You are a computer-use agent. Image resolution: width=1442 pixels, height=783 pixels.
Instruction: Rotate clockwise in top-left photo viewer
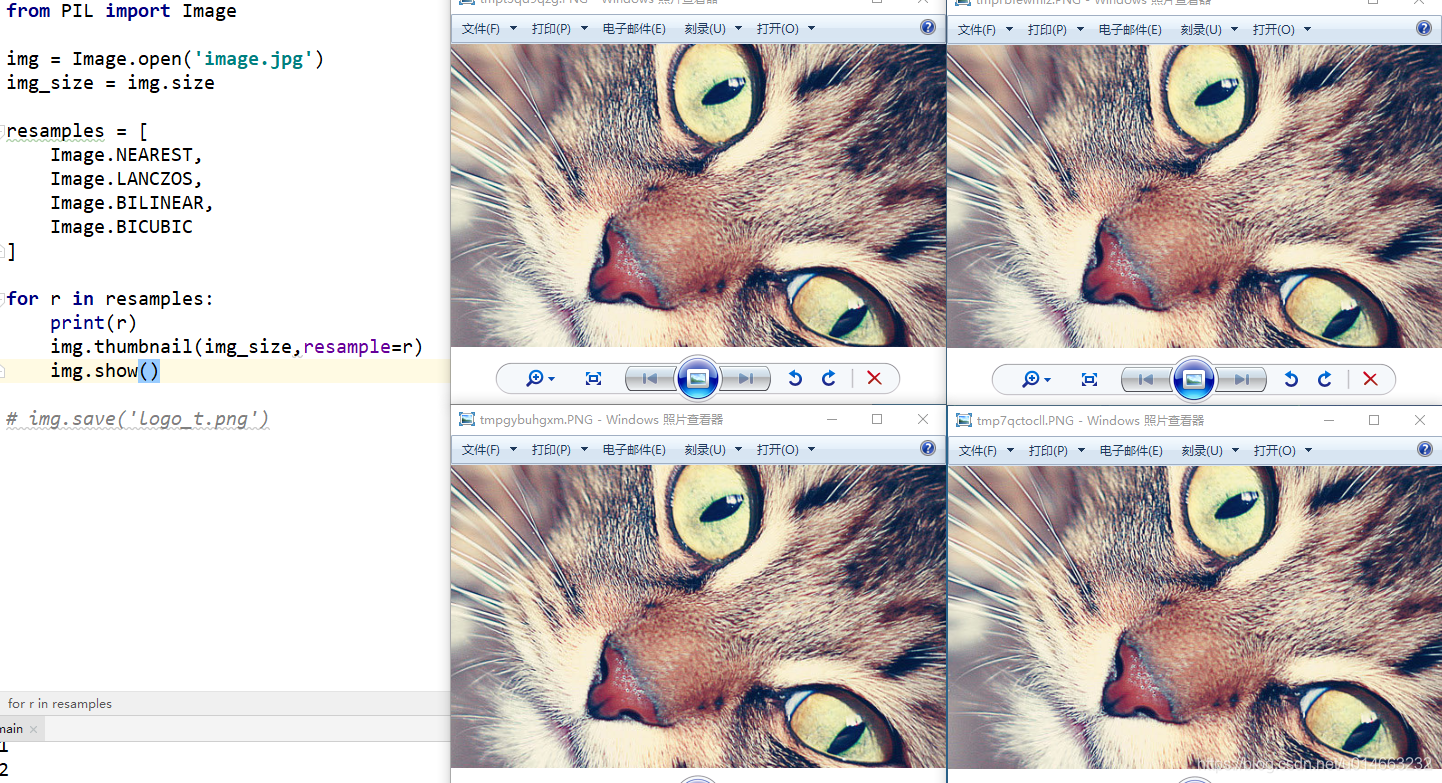coord(829,378)
